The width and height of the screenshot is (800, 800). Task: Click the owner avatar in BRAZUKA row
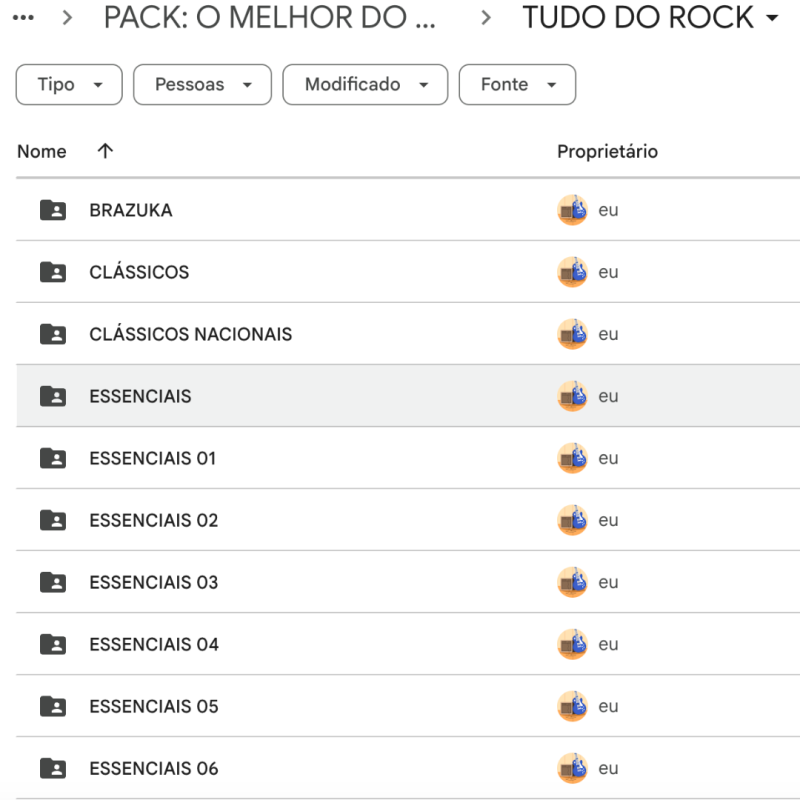572,210
